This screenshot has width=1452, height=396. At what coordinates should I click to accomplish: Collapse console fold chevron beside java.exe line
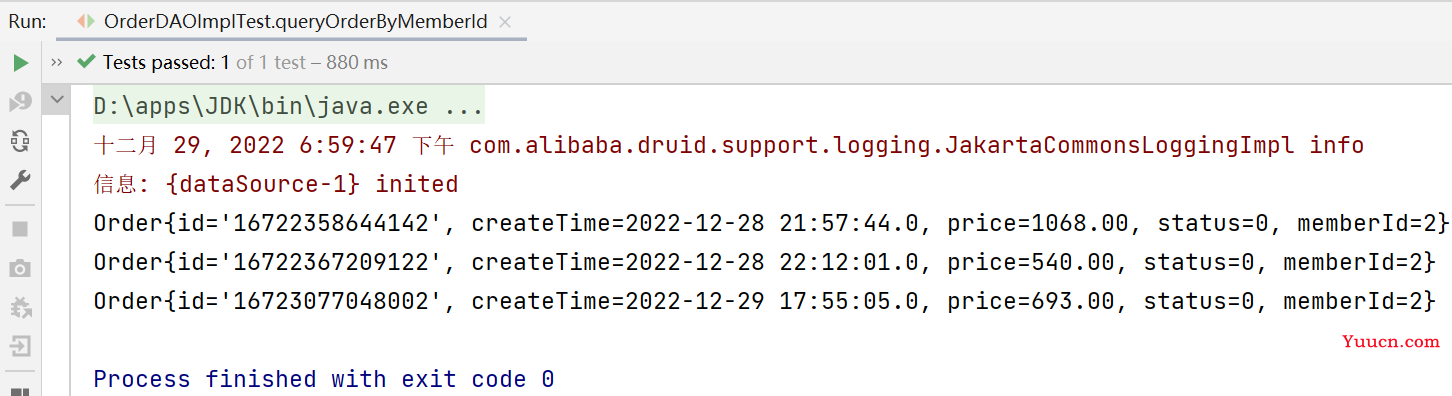point(57,100)
